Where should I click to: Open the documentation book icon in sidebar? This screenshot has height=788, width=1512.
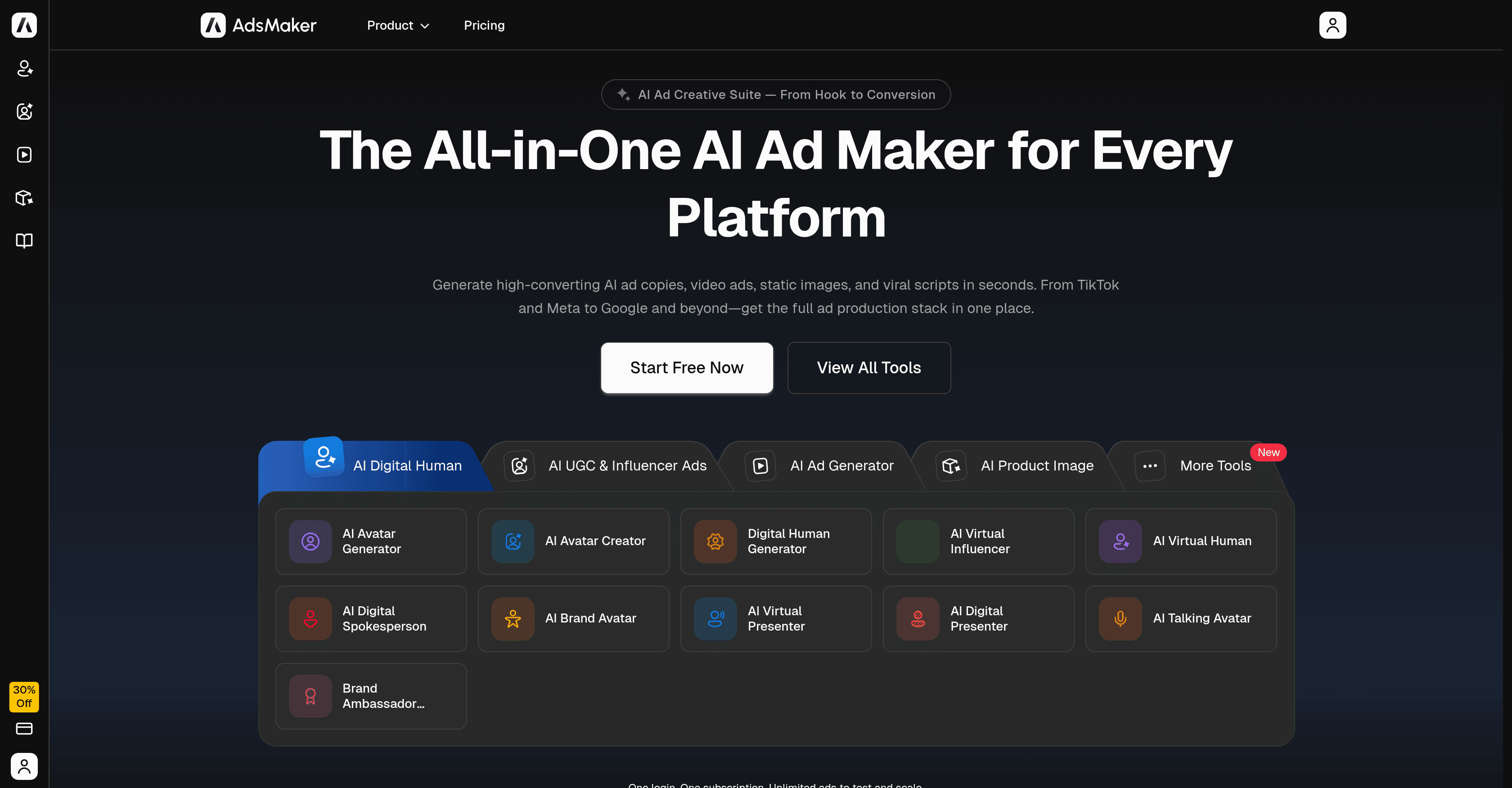pyautogui.click(x=24, y=241)
